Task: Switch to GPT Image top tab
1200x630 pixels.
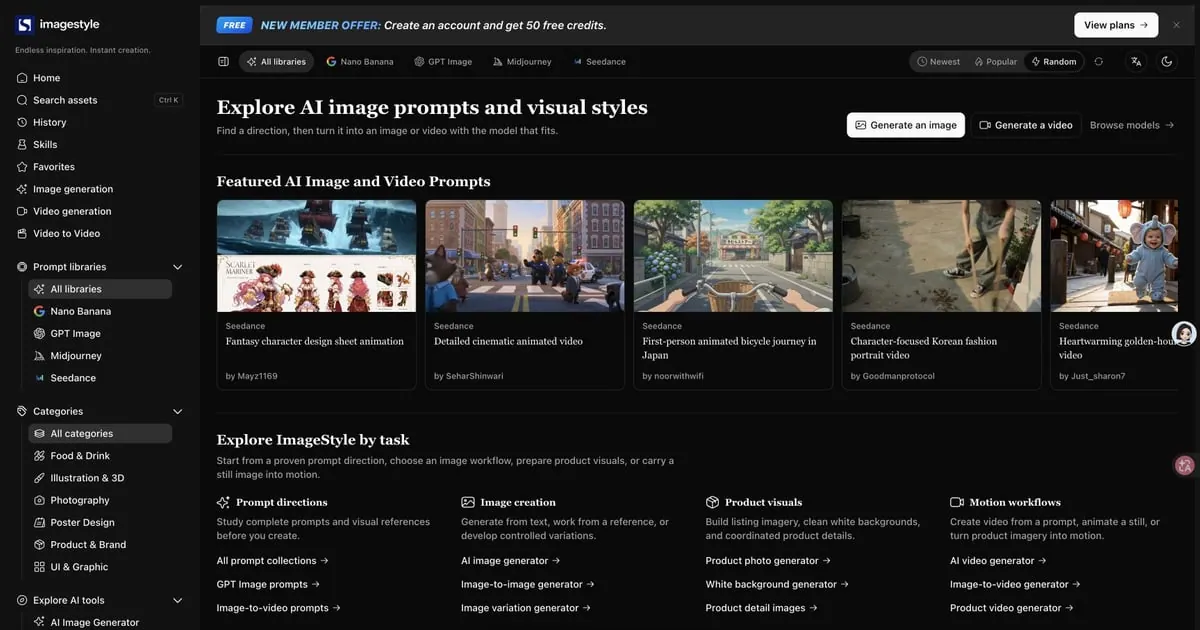Action: pyautogui.click(x=443, y=61)
